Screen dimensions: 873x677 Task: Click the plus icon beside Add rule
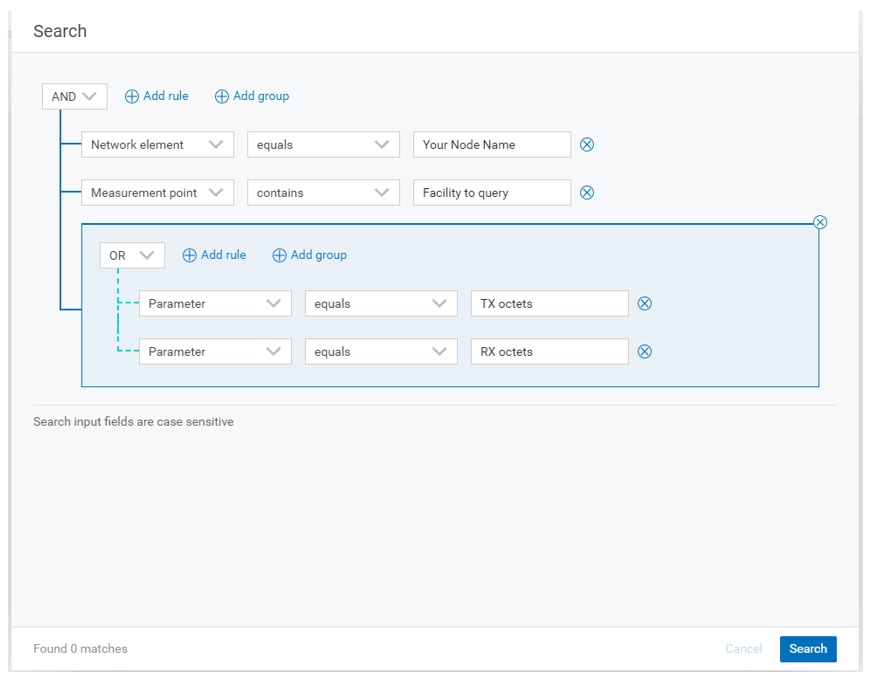tap(131, 96)
